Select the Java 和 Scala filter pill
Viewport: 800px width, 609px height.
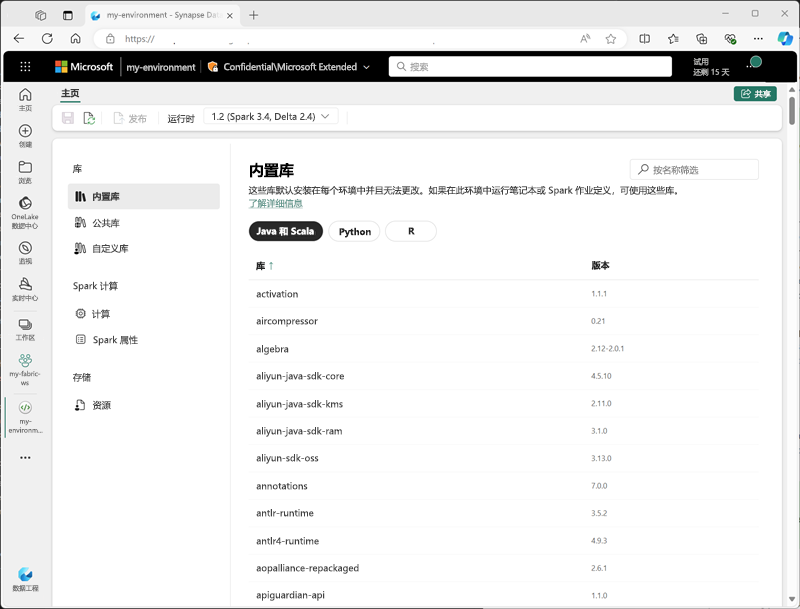coord(288,231)
